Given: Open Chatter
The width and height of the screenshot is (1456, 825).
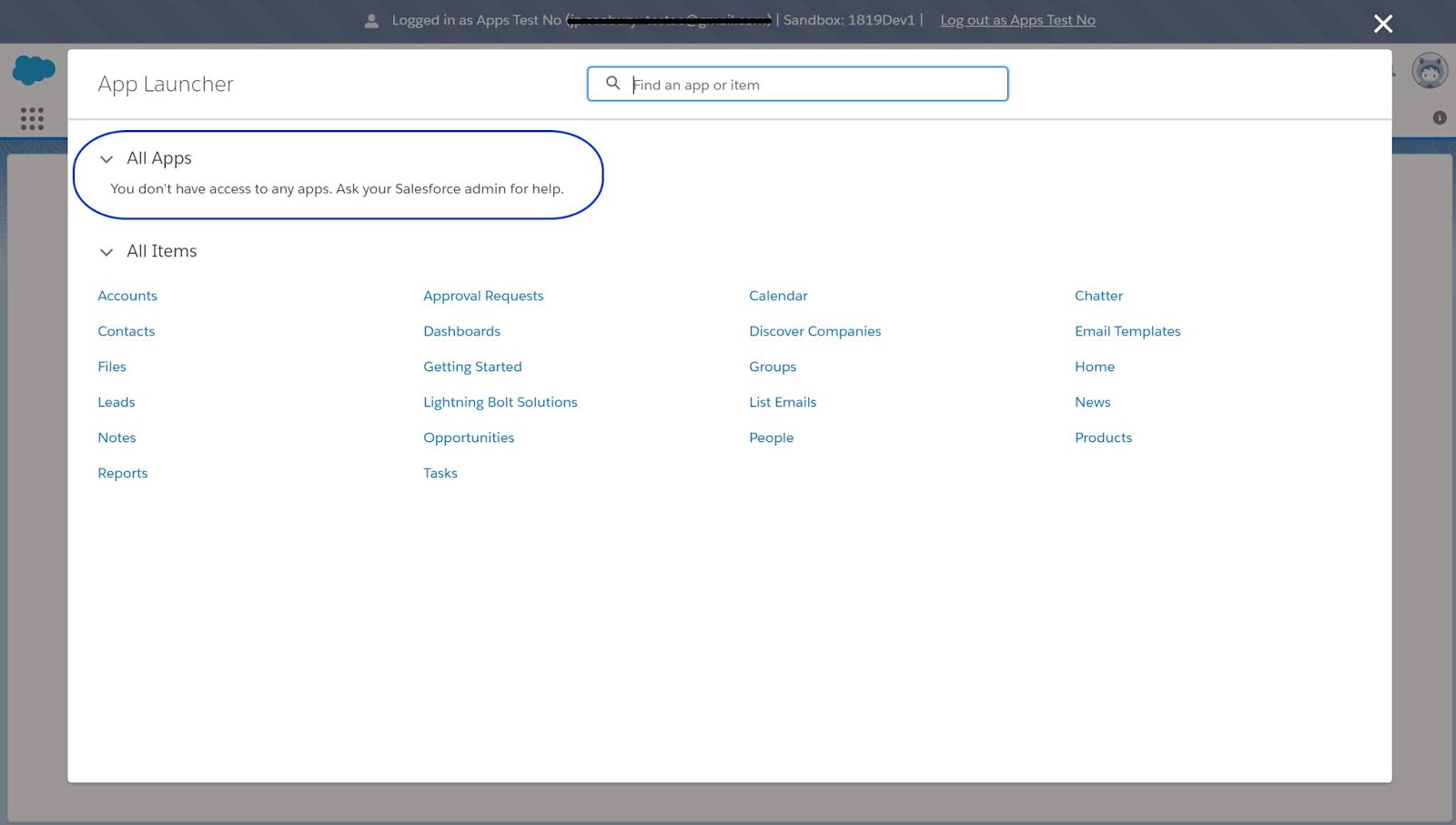Looking at the screenshot, I should pyautogui.click(x=1098, y=296).
